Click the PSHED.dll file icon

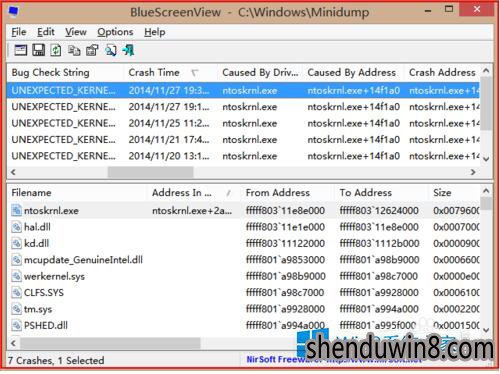[16, 325]
